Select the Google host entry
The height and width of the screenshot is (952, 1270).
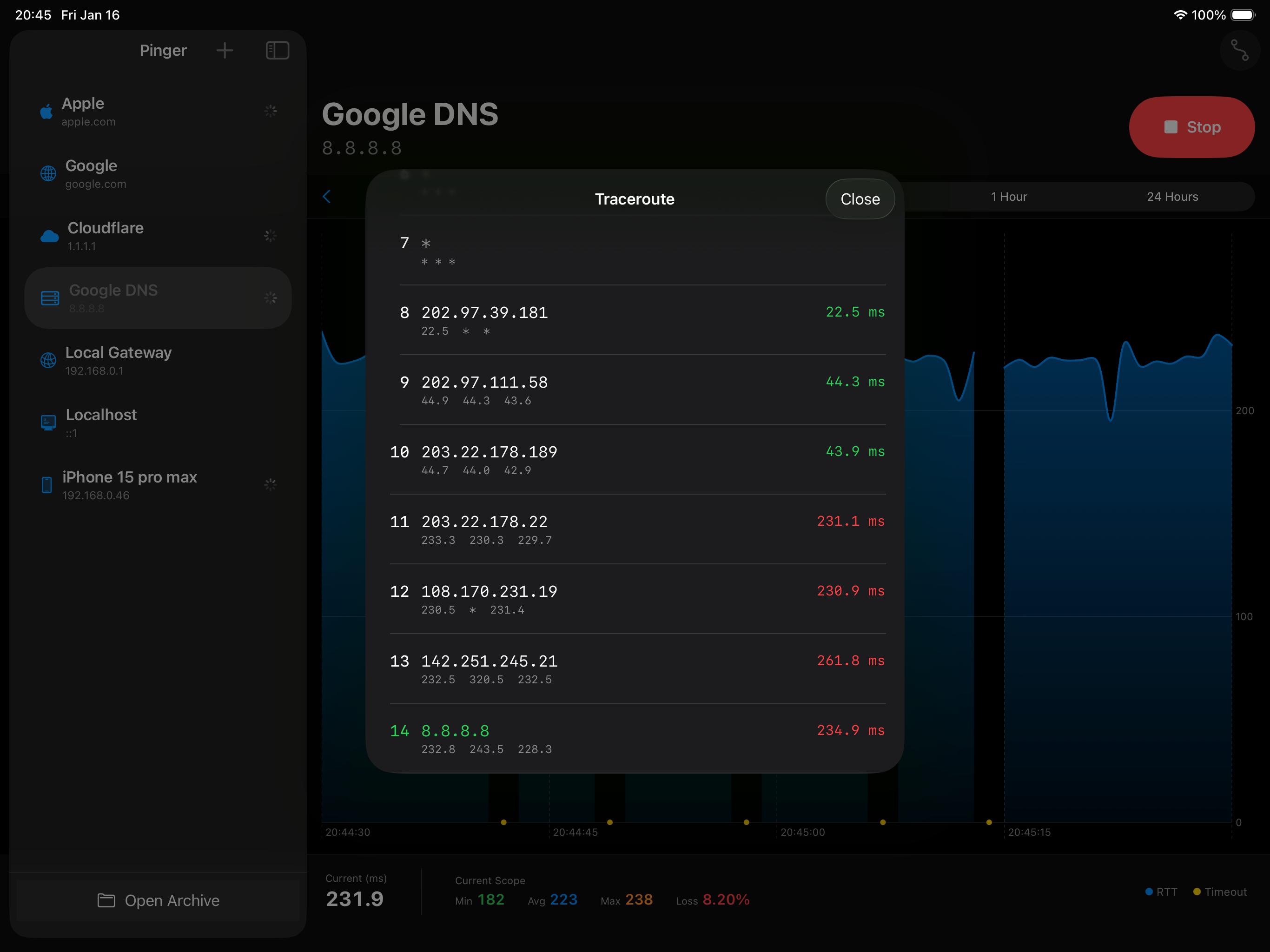[x=158, y=173]
